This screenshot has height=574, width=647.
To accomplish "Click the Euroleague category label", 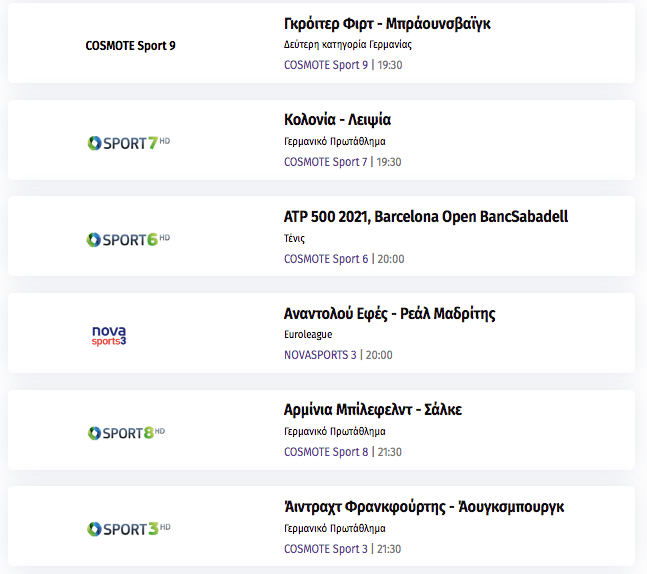I will [x=308, y=334].
